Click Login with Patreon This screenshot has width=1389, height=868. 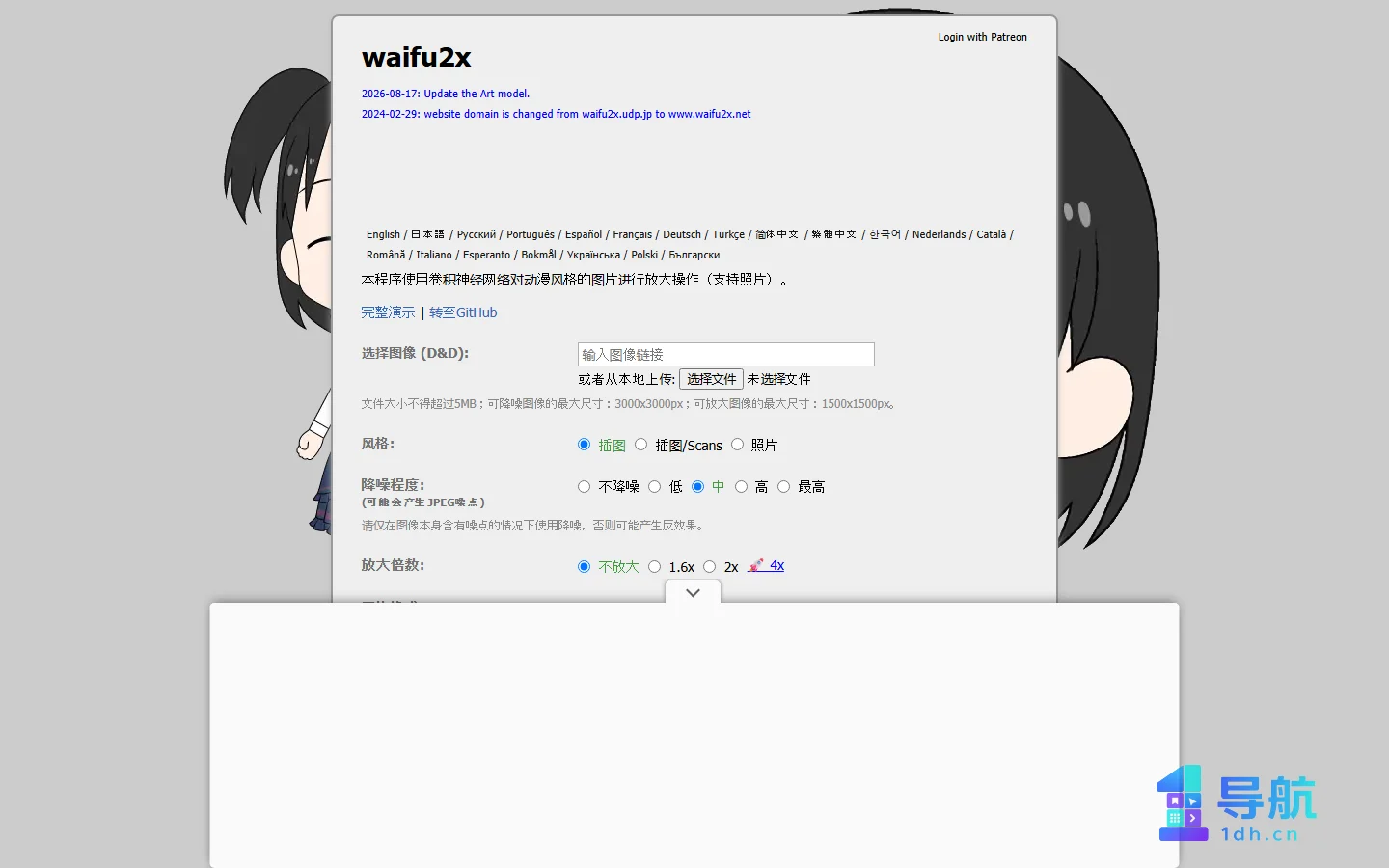click(982, 37)
